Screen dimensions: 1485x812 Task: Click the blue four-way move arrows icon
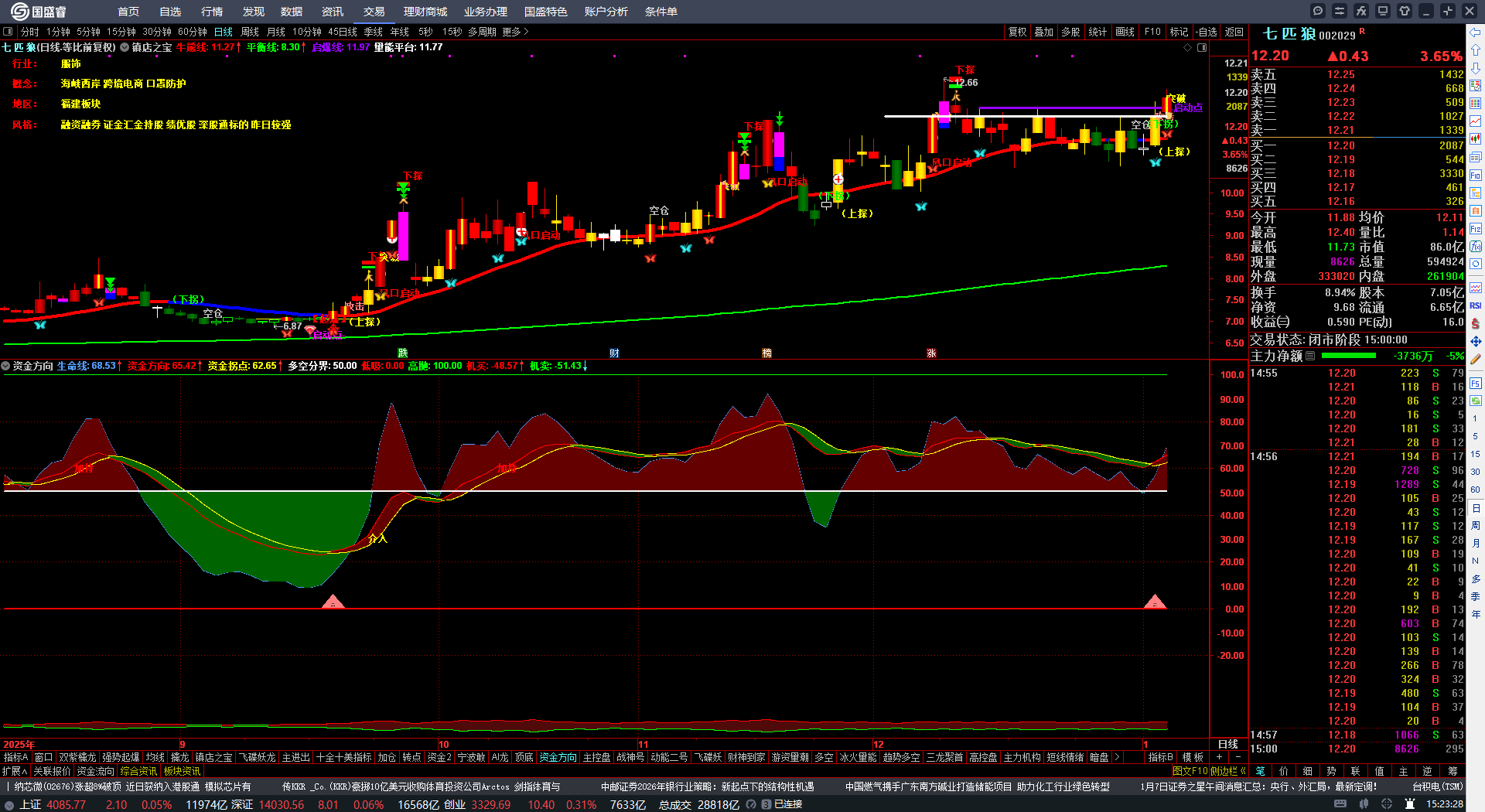tap(1476, 341)
